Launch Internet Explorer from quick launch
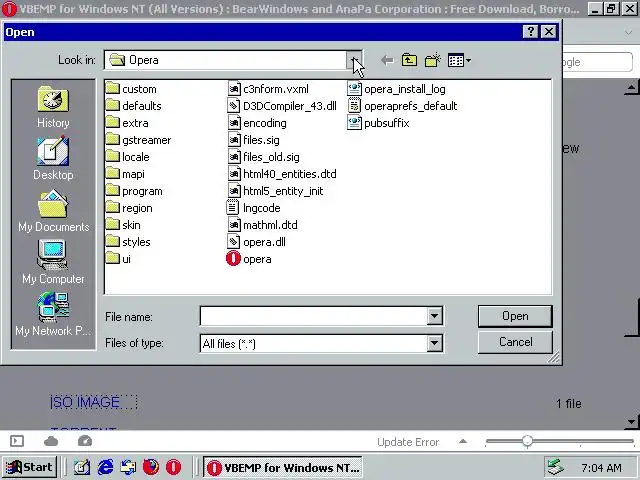The width and height of the screenshot is (640, 480). pyautogui.click(x=105, y=467)
